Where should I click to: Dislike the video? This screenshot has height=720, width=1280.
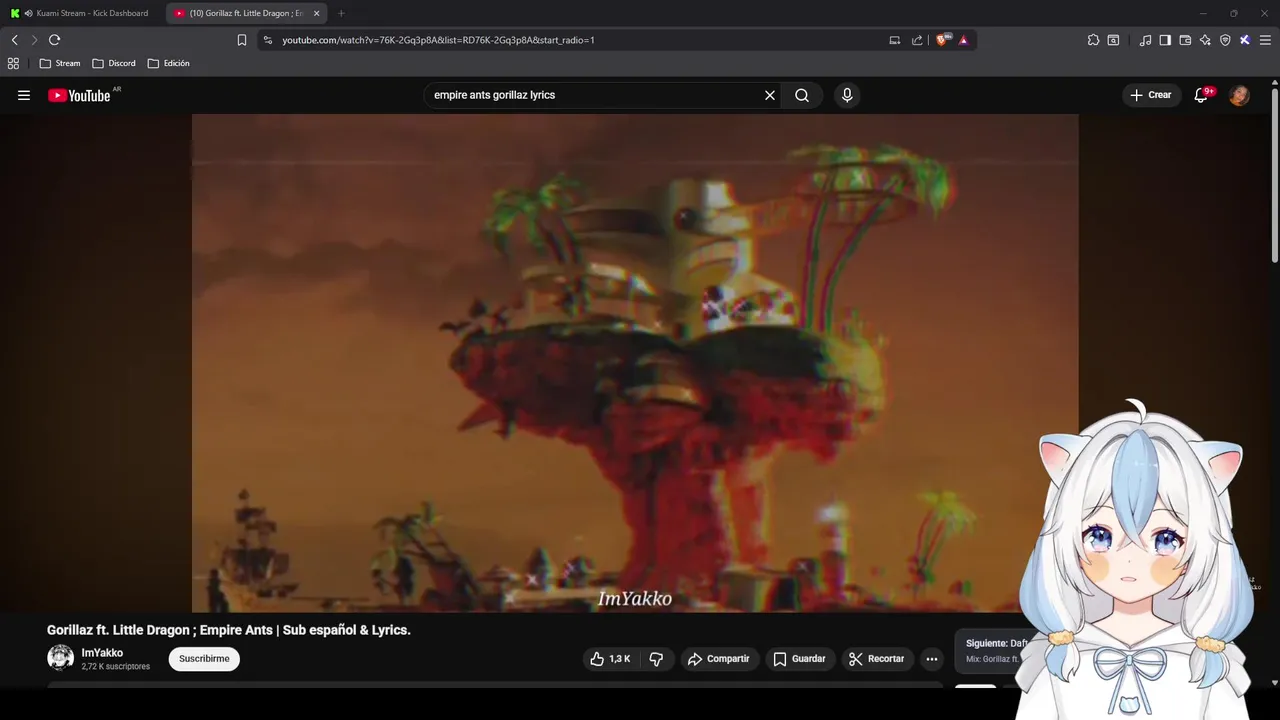[x=656, y=659]
